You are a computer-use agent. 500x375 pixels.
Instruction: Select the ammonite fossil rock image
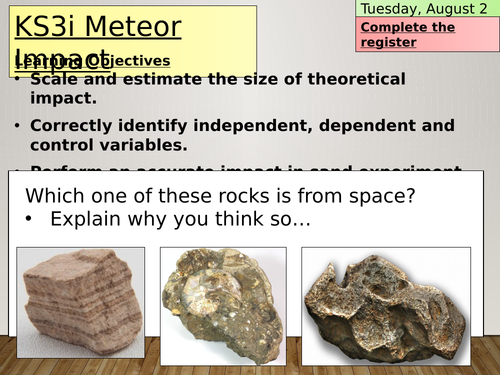223,306
